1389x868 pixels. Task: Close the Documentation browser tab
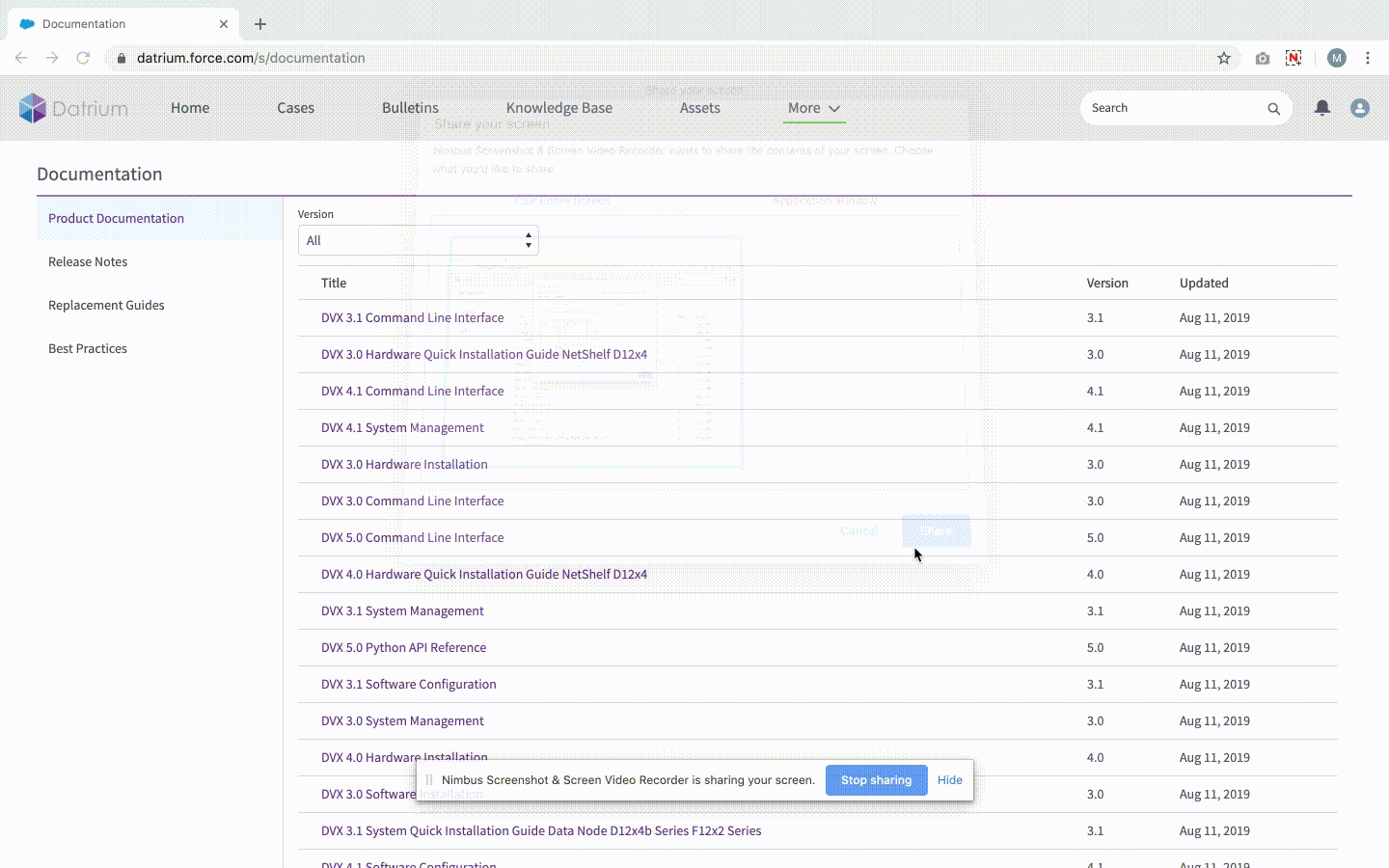tap(224, 24)
